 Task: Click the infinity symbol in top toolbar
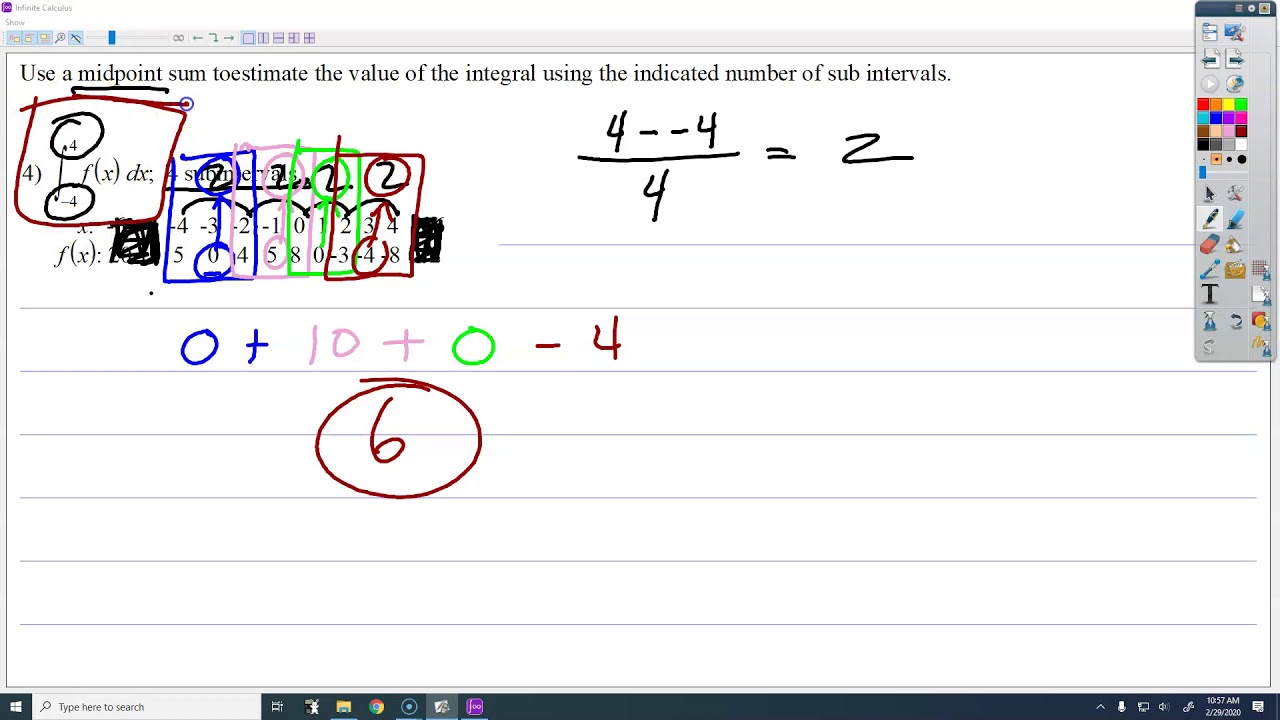click(178, 38)
